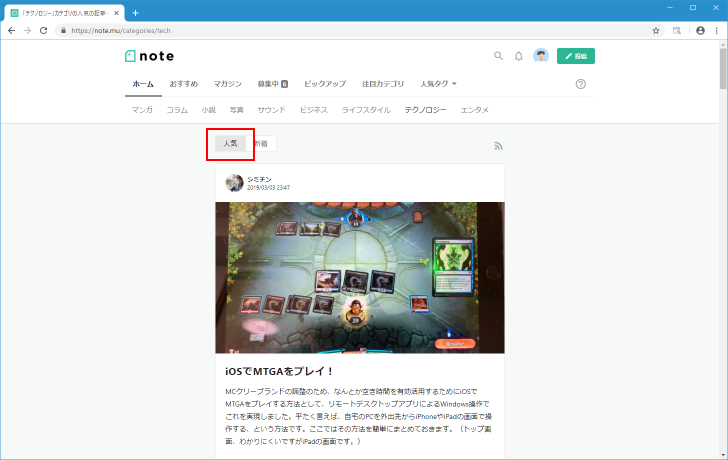Open the コラム category
728x460 pixels.
click(177, 110)
